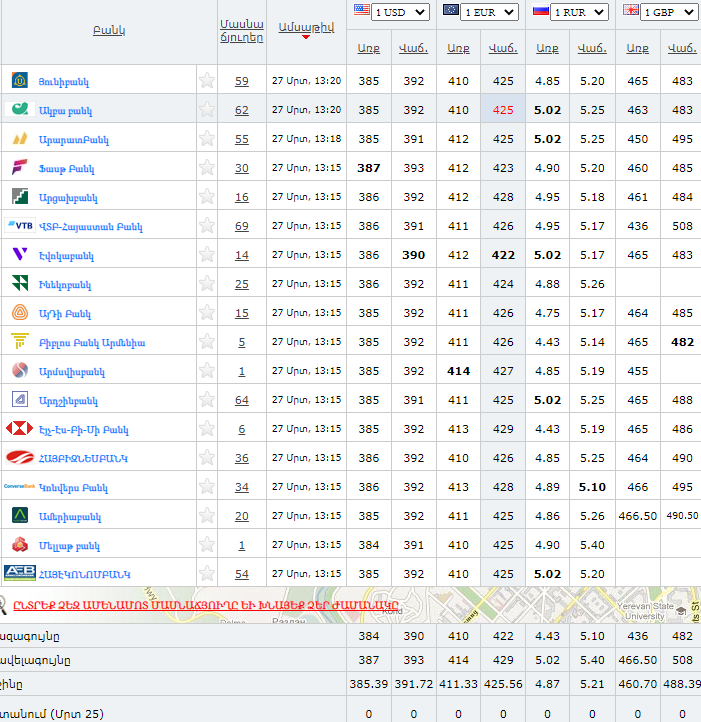Click the Inecobank green logo
Viewport: 701px width, 722px height.
[x=20, y=283]
